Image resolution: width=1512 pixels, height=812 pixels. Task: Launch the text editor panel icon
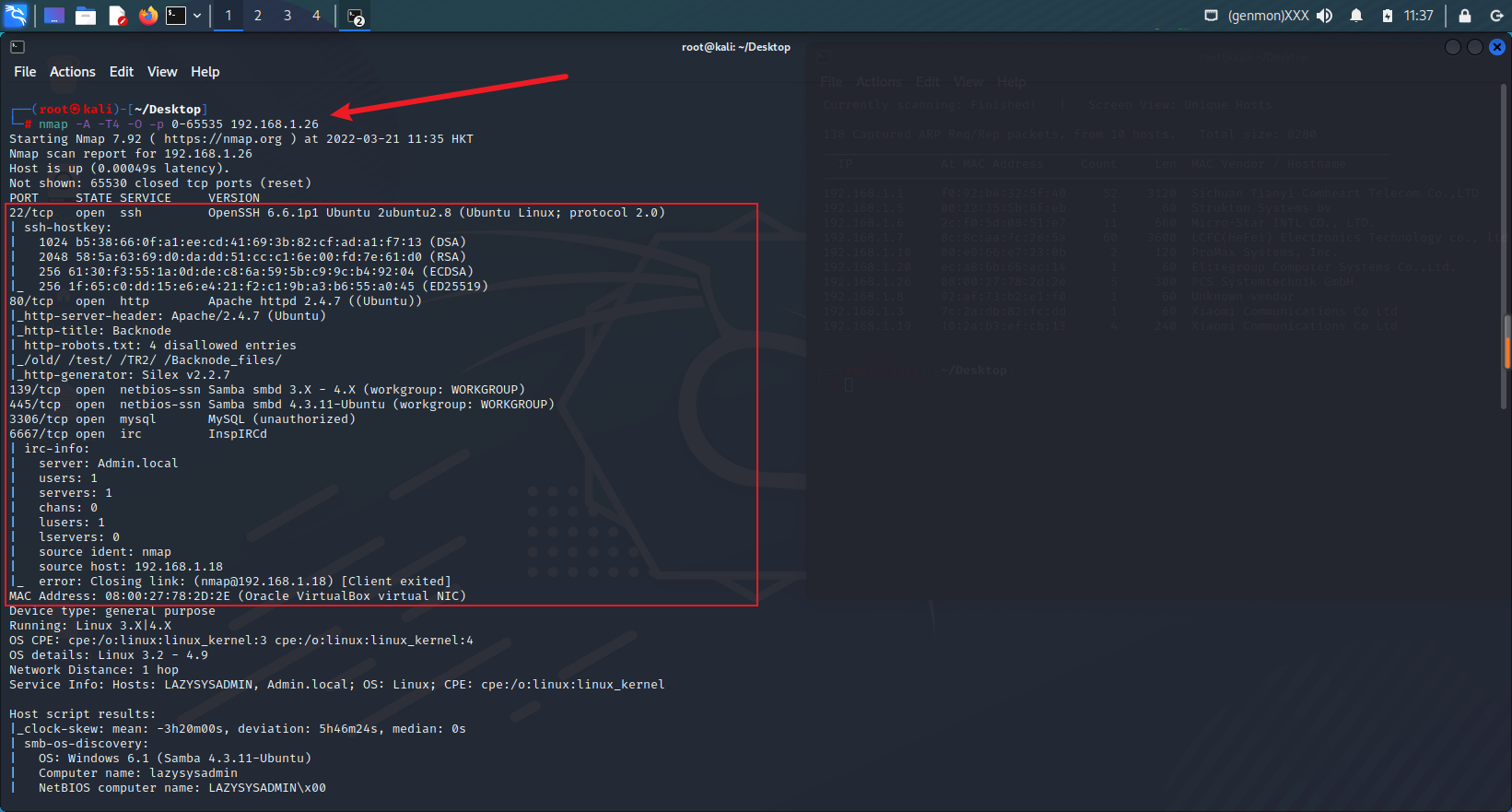point(117,16)
